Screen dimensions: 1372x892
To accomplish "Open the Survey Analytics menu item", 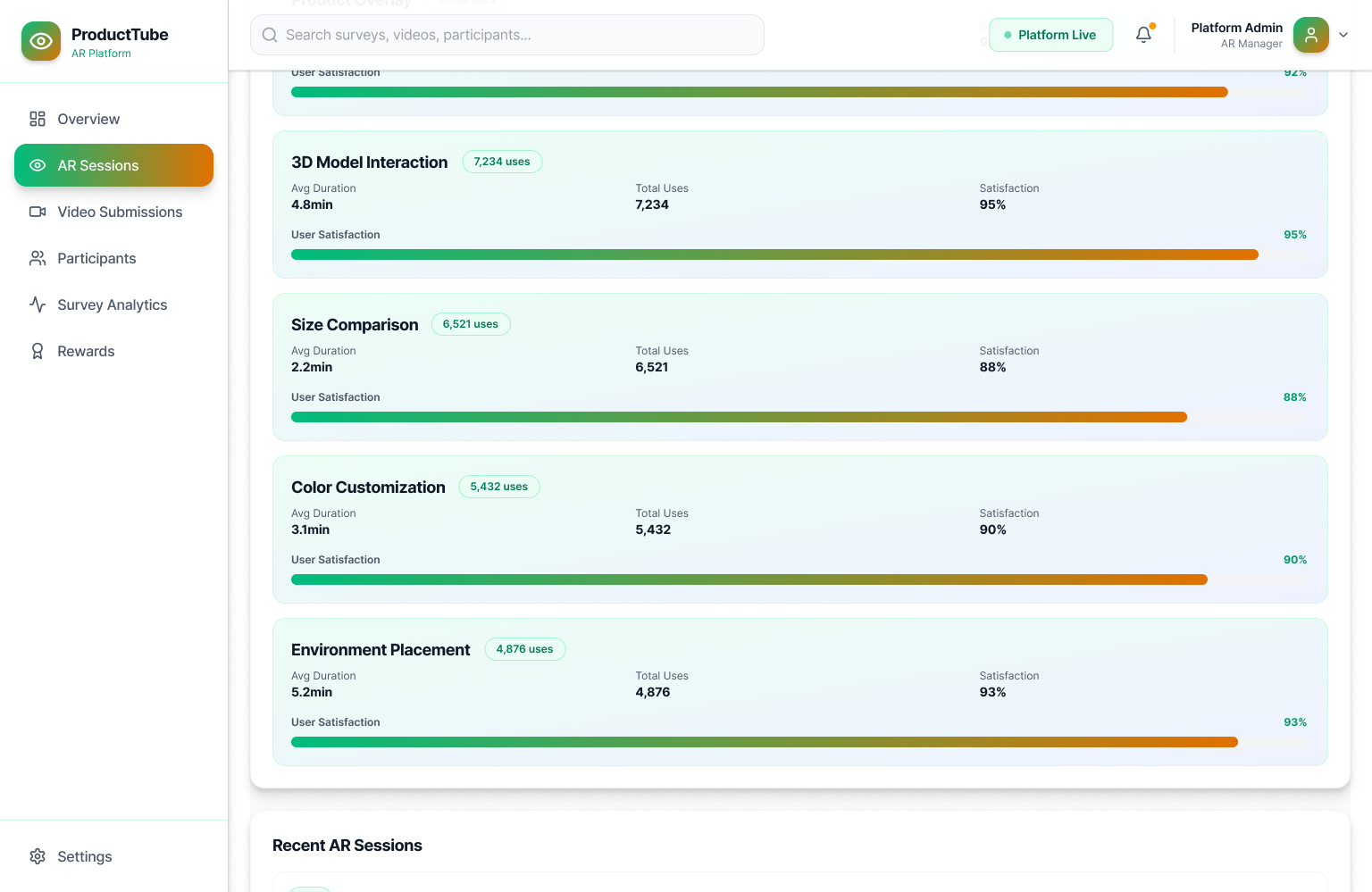I will coord(112,304).
